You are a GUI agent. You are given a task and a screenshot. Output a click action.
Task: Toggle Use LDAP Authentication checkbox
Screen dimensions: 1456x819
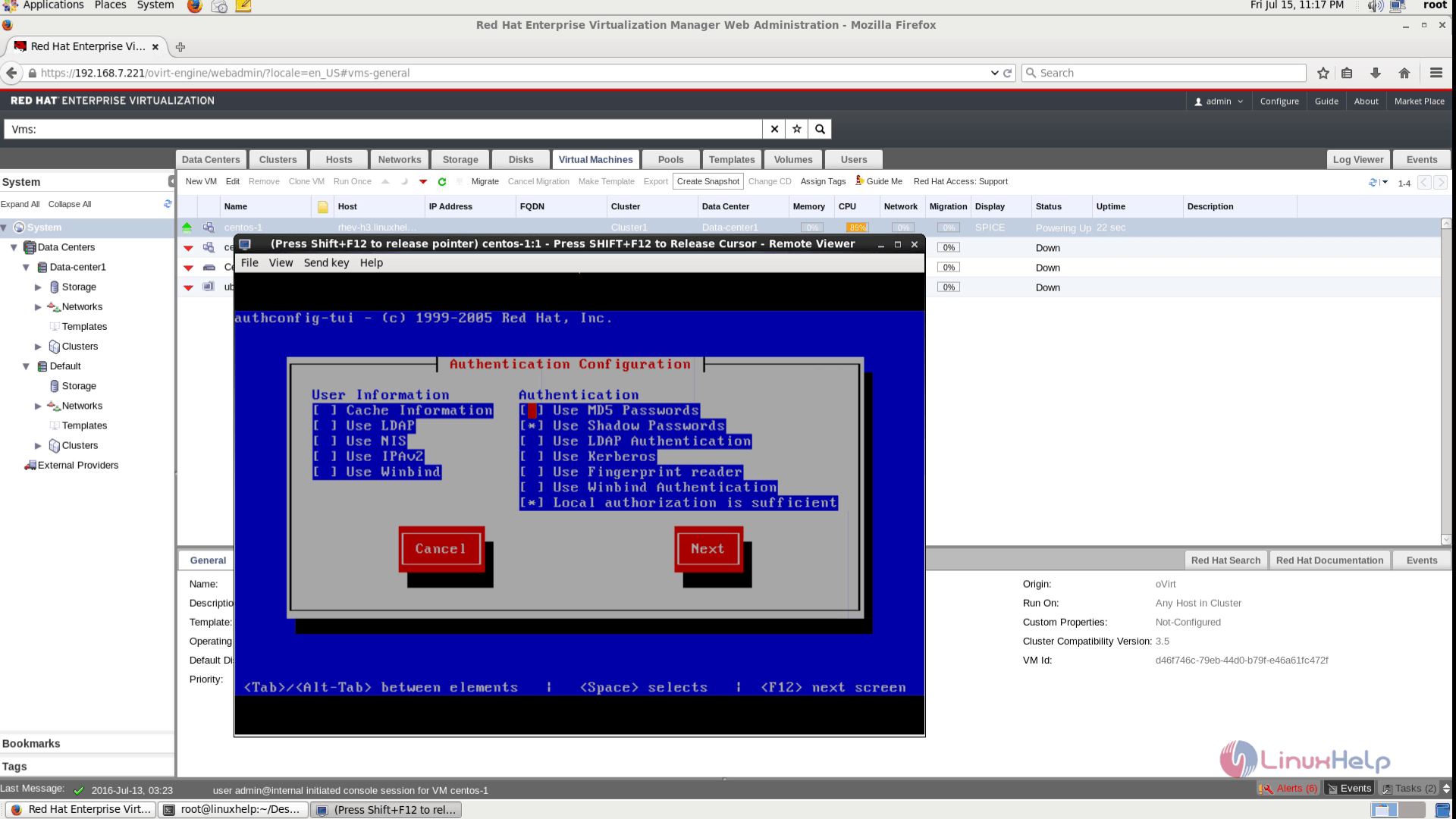532,441
